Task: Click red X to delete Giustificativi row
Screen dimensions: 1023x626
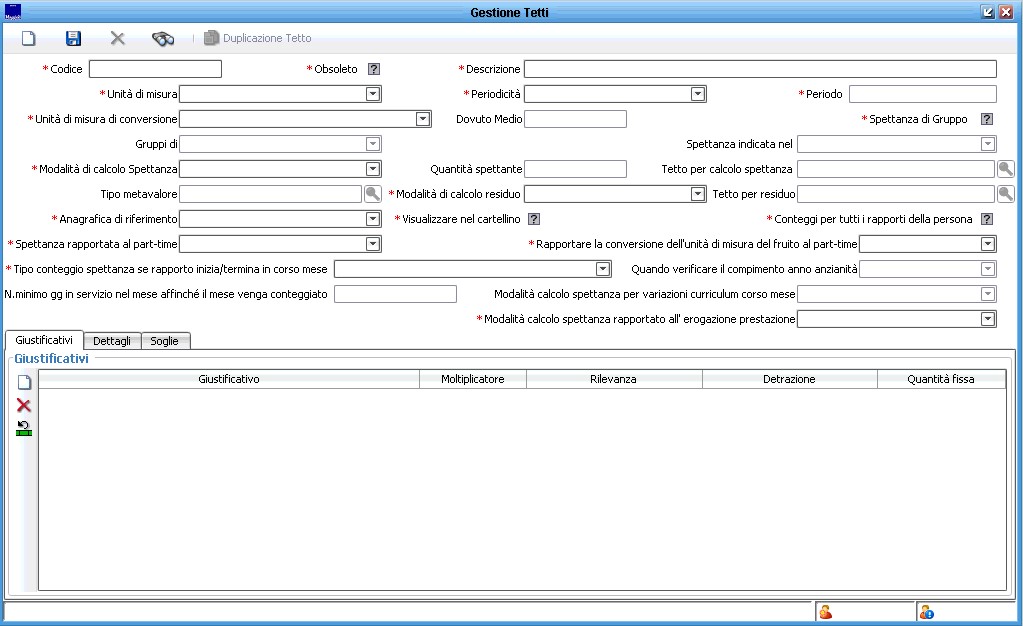Action: point(23,405)
